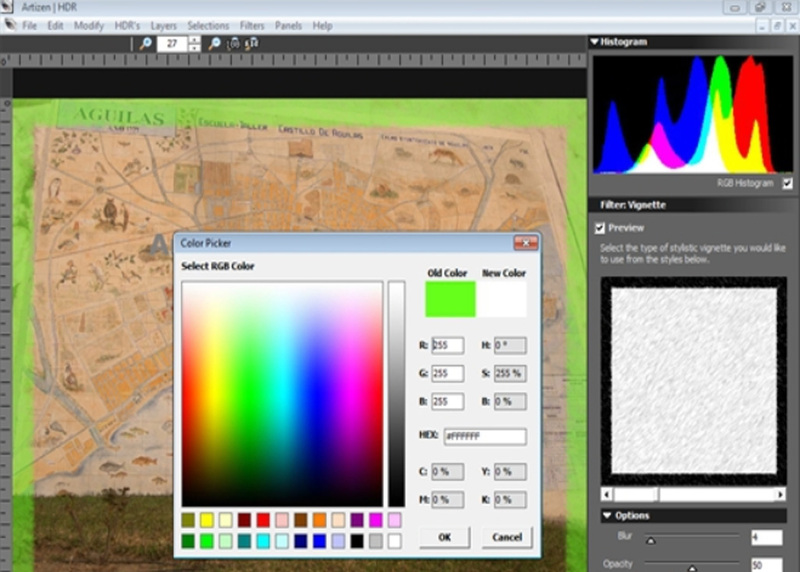Select the bright blue preset swatch
The image size is (800, 572).
click(319, 541)
